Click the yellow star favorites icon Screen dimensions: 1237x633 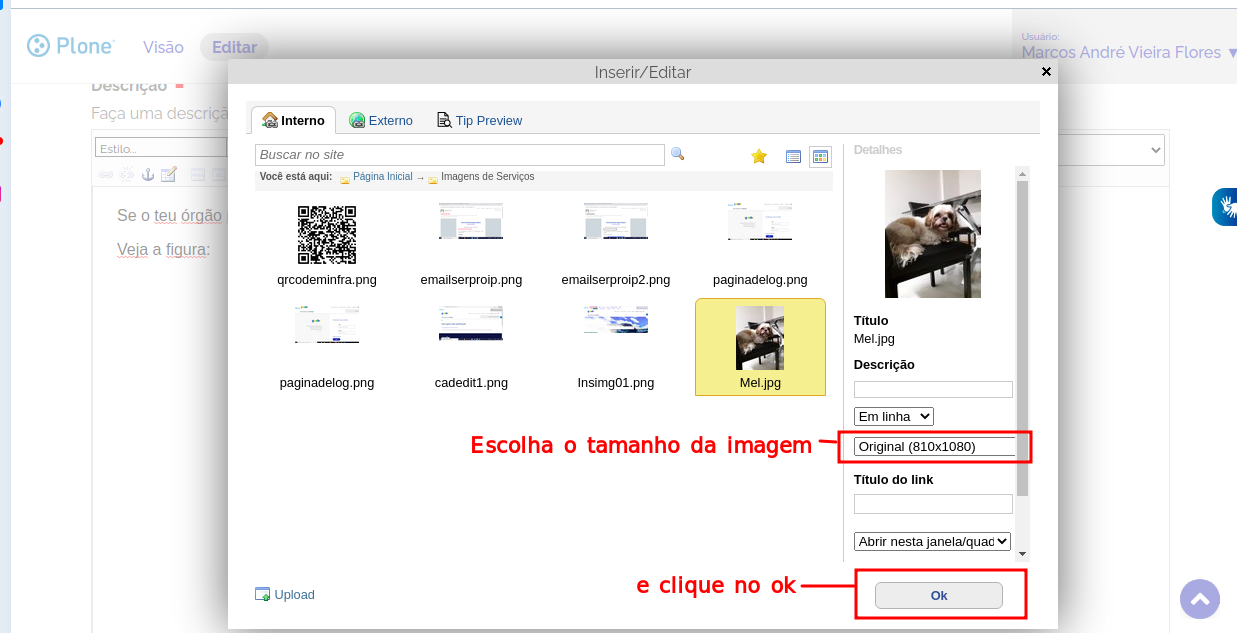(759, 156)
